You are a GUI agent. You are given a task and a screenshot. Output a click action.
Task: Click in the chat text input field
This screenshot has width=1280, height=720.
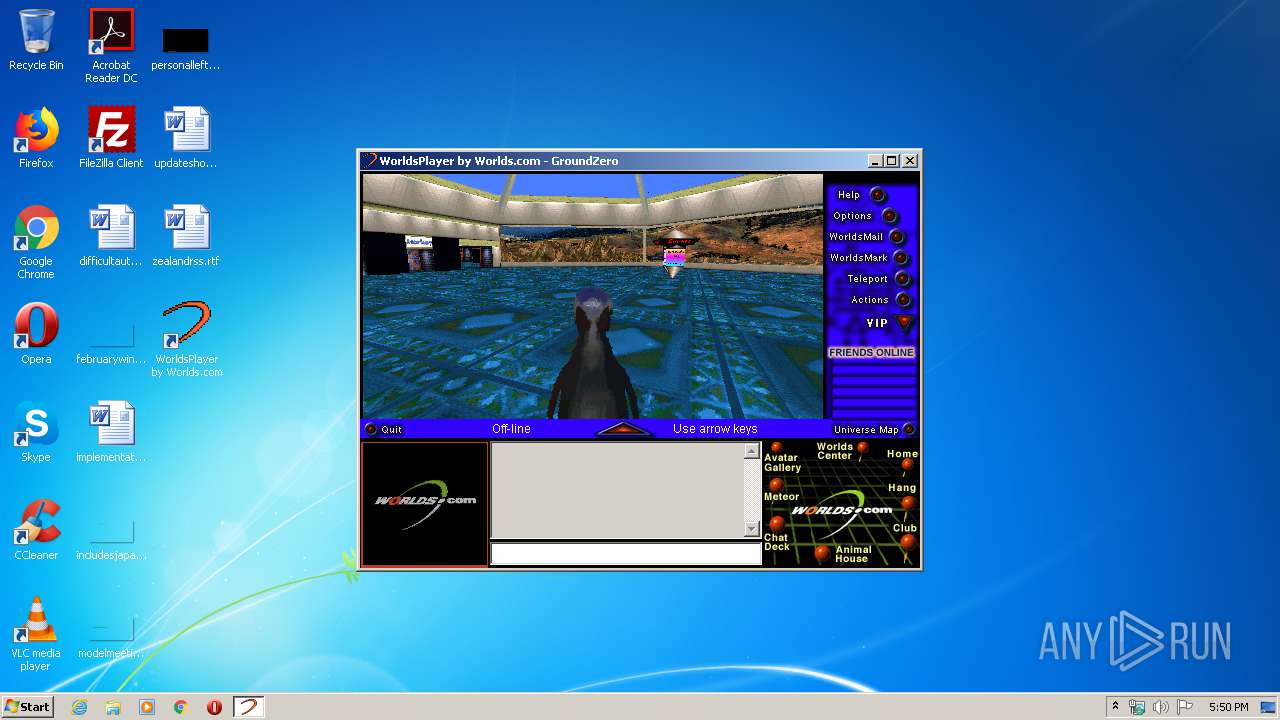(626, 554)
